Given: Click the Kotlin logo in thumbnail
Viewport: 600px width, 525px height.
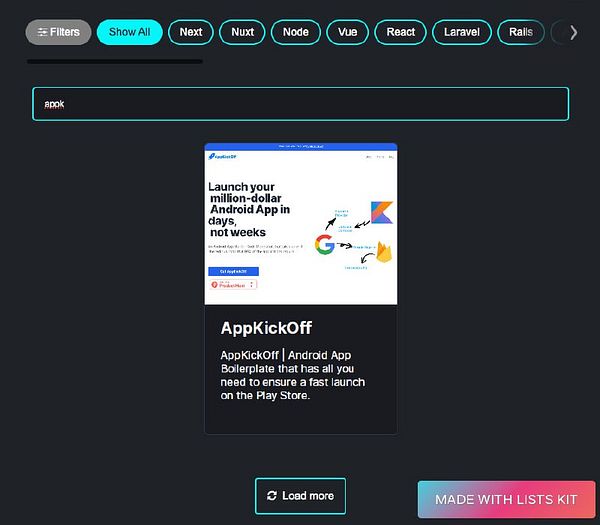Looking at the screenshot, I should point(382,212).
